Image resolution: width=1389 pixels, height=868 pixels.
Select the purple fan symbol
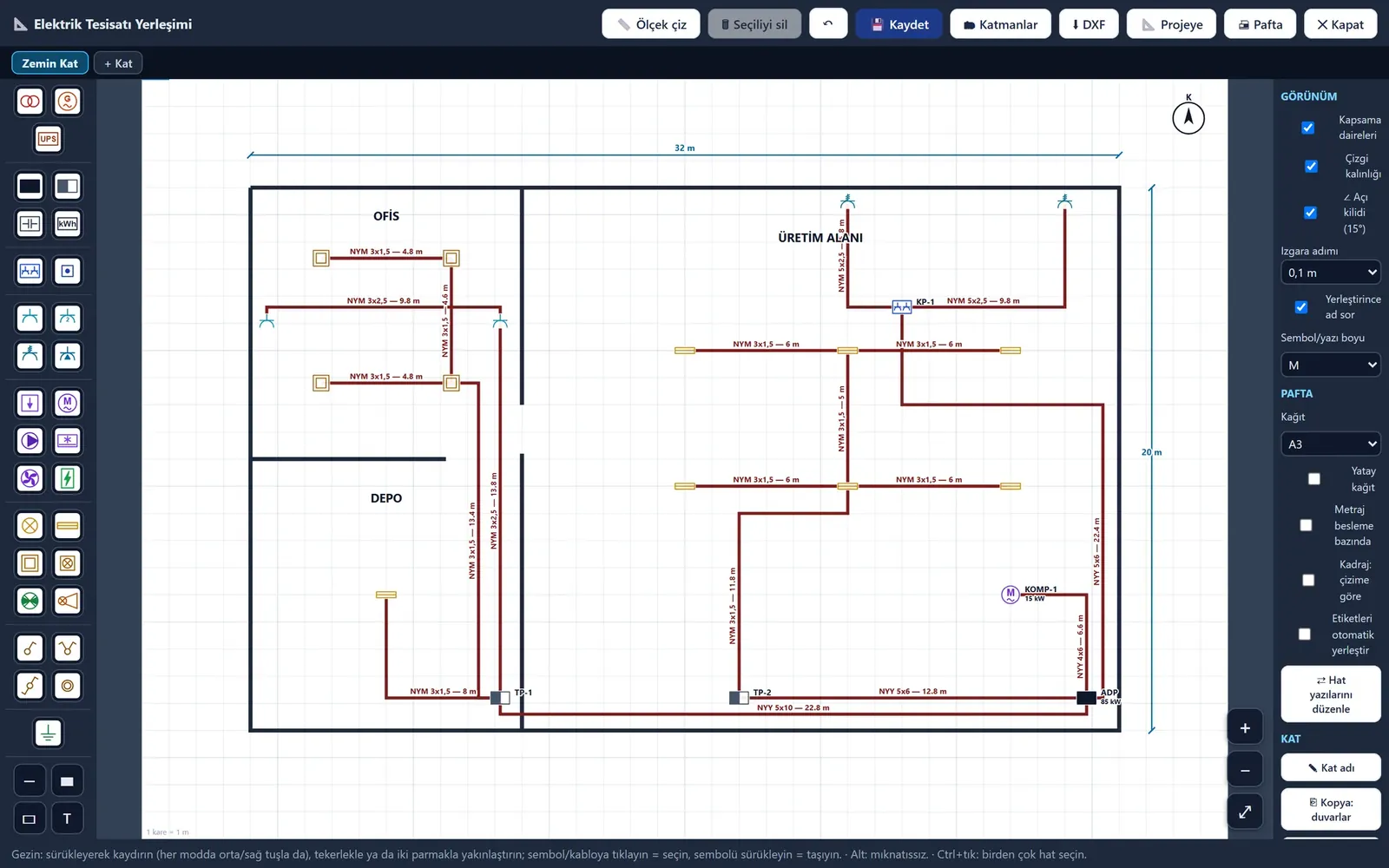coord(30,478)
